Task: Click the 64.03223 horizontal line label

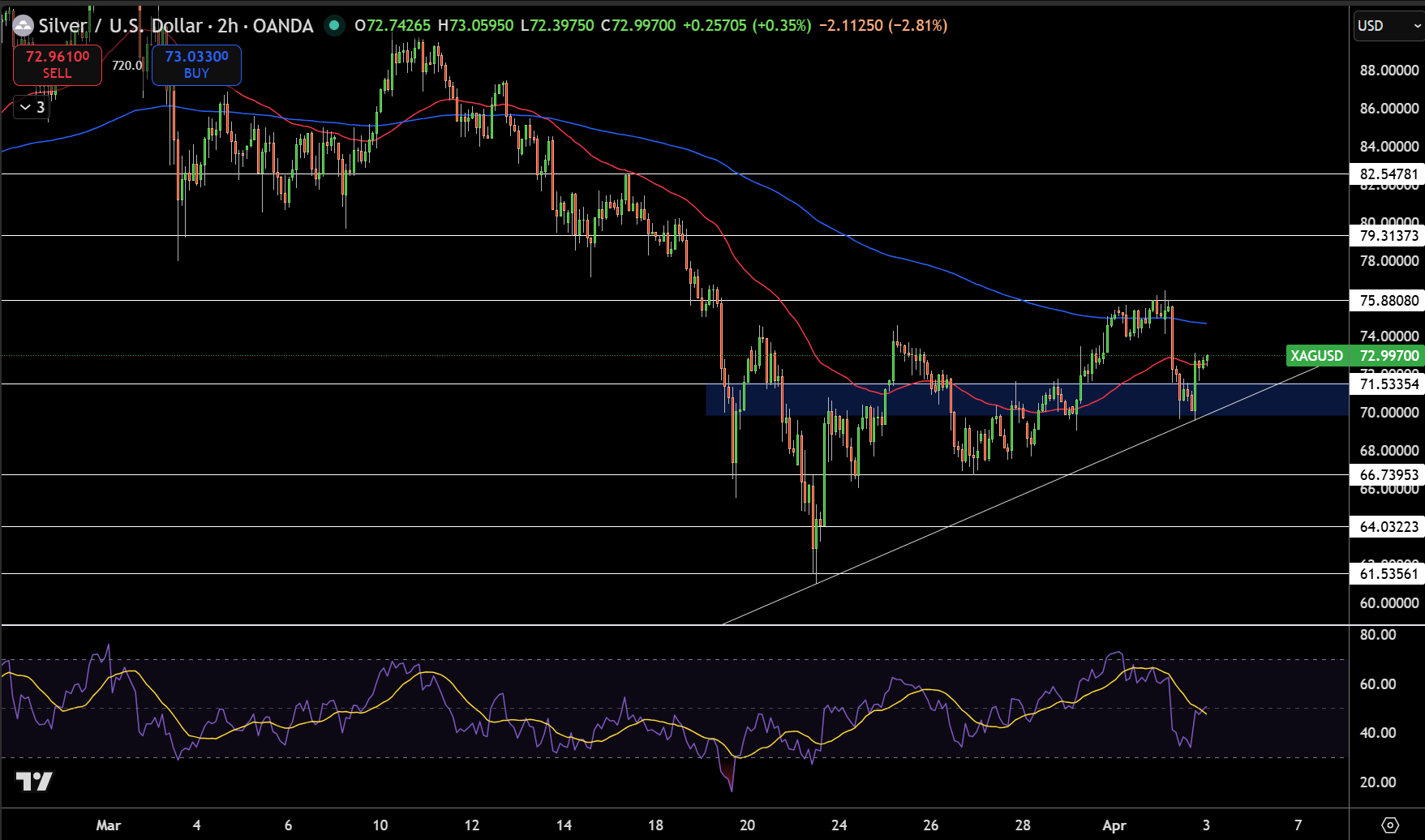Action: pyautogui.click(x=1389, y=526)
